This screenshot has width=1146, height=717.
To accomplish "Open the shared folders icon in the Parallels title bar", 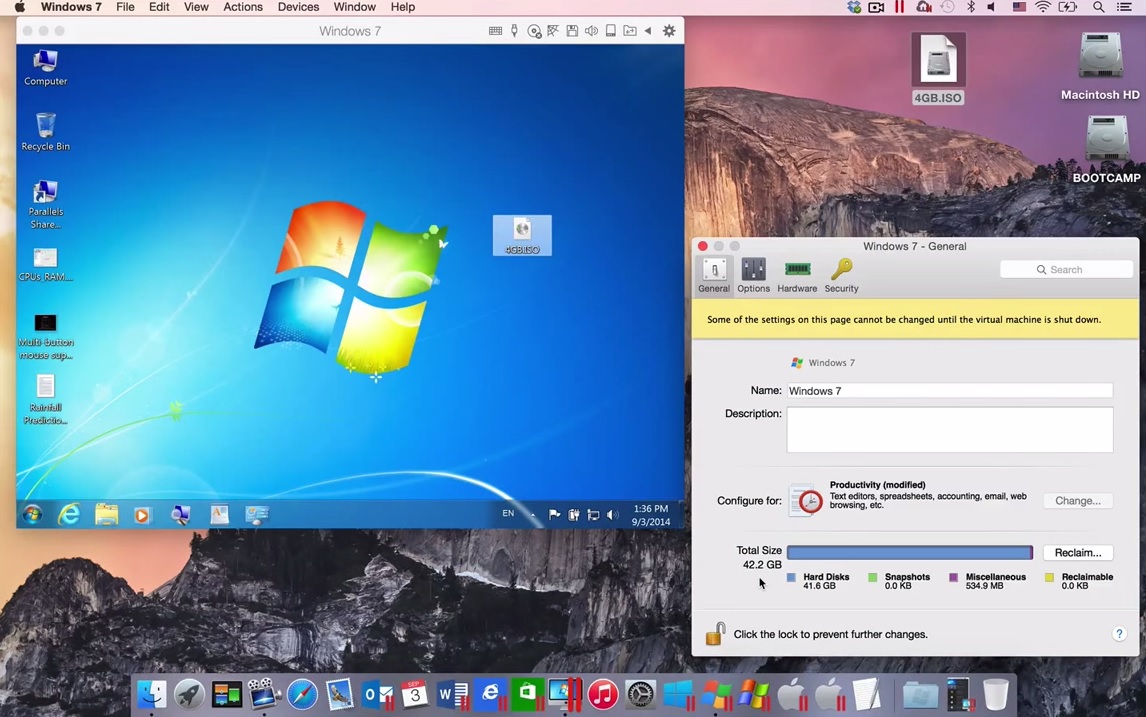I will (x=629, y=31).
